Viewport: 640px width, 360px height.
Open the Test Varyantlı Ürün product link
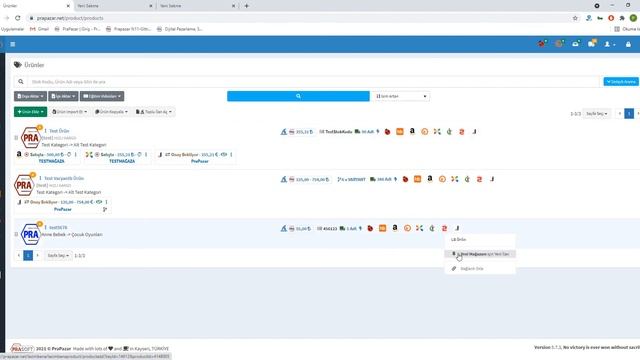coord(64,178)
